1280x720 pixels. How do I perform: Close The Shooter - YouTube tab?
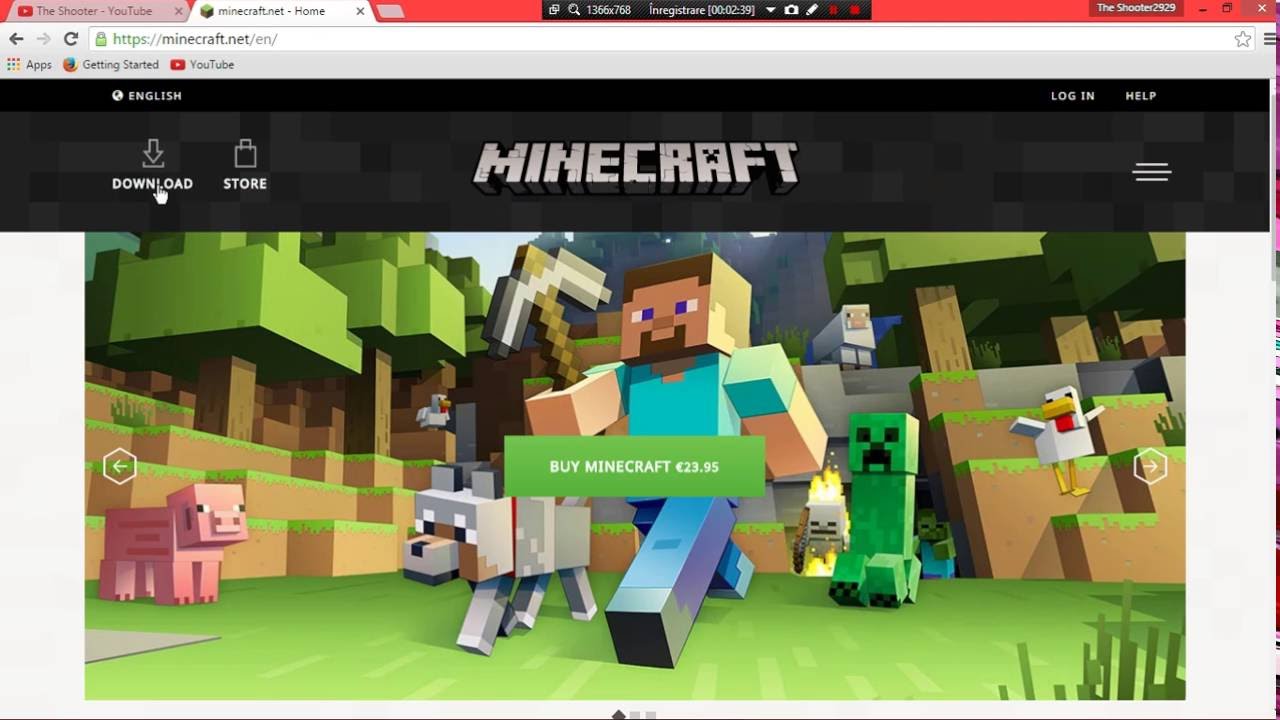tap(177, 11)
